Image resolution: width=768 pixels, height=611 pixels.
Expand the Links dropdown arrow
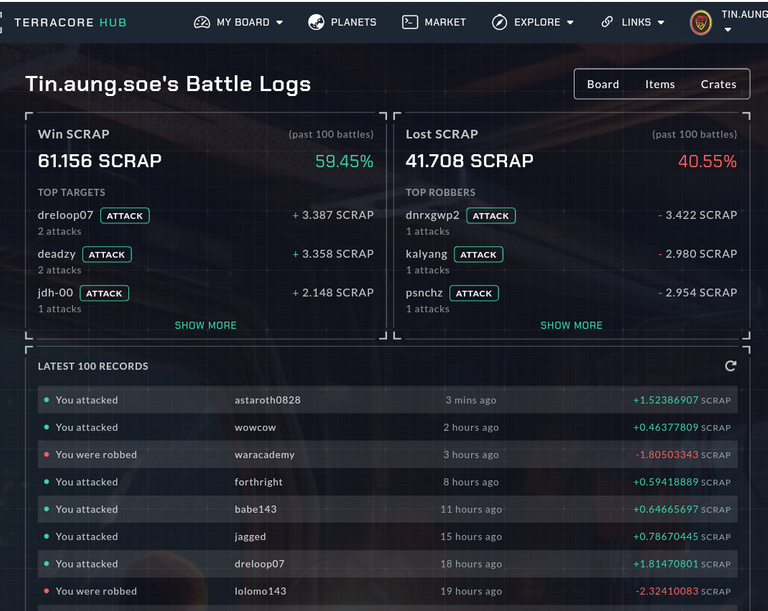661,23
